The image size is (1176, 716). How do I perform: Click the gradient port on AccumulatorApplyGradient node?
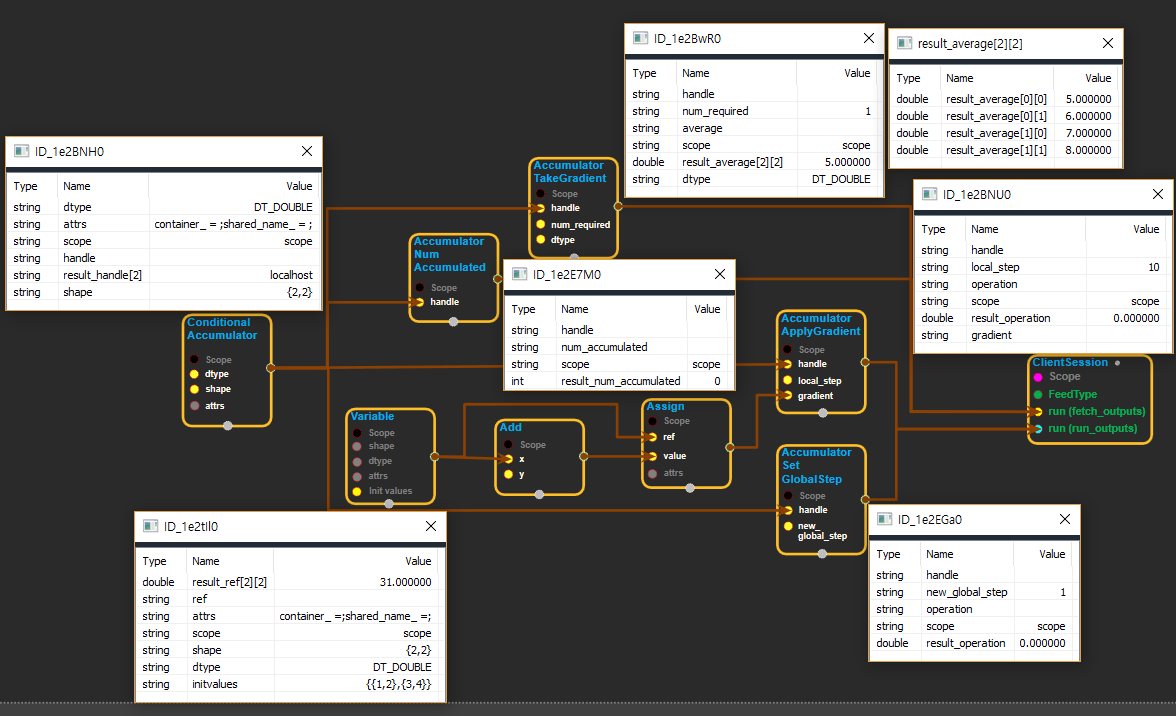pos(787,396)
